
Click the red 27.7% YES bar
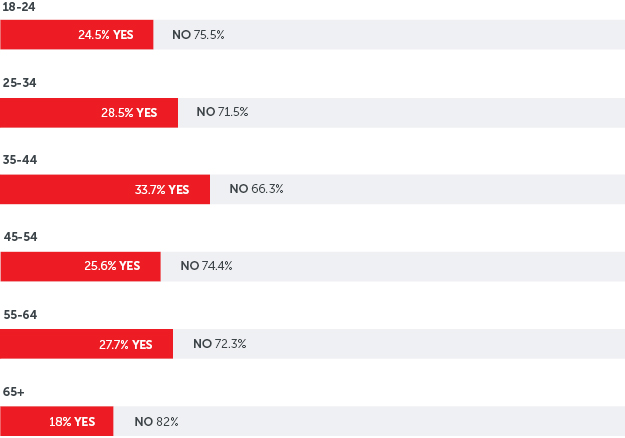pyautogui.click(x=86, y=344)
